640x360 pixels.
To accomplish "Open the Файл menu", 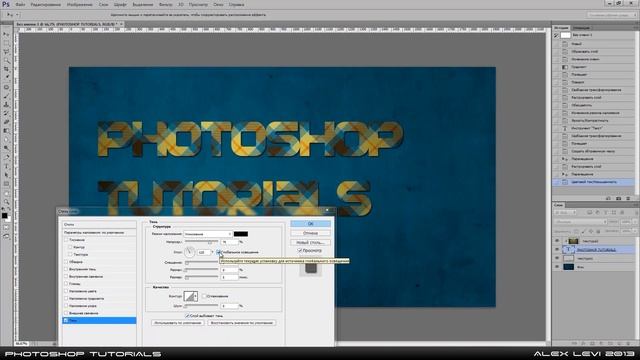I will (x=20, y=4).
